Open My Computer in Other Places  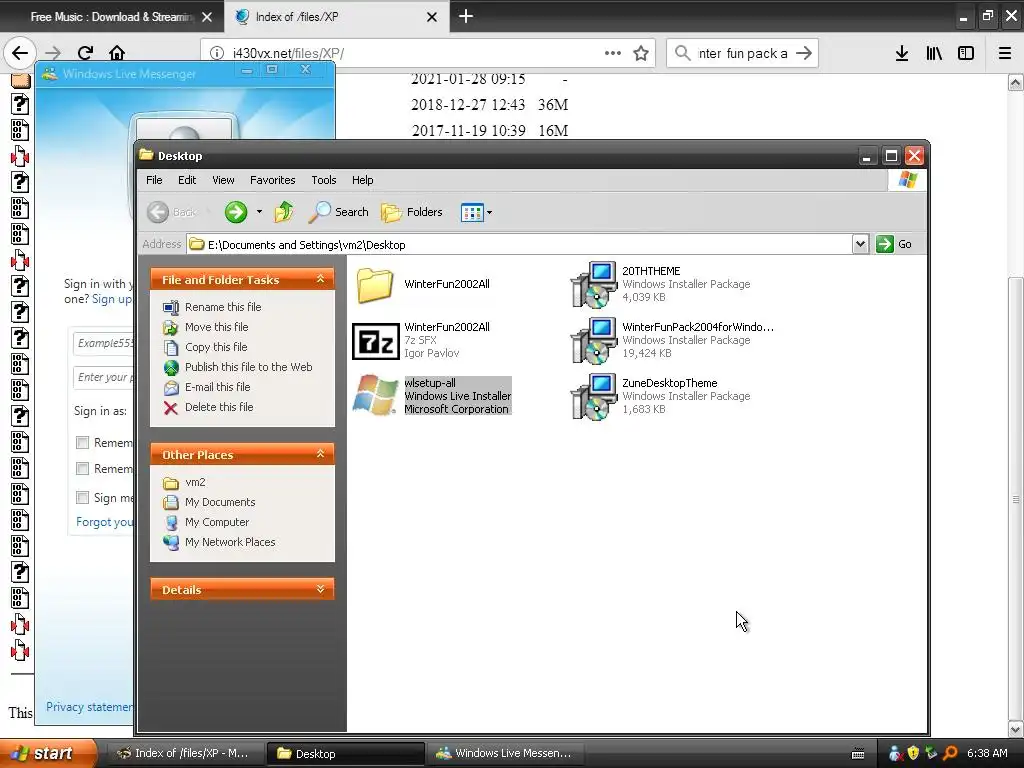pos(217,522)
